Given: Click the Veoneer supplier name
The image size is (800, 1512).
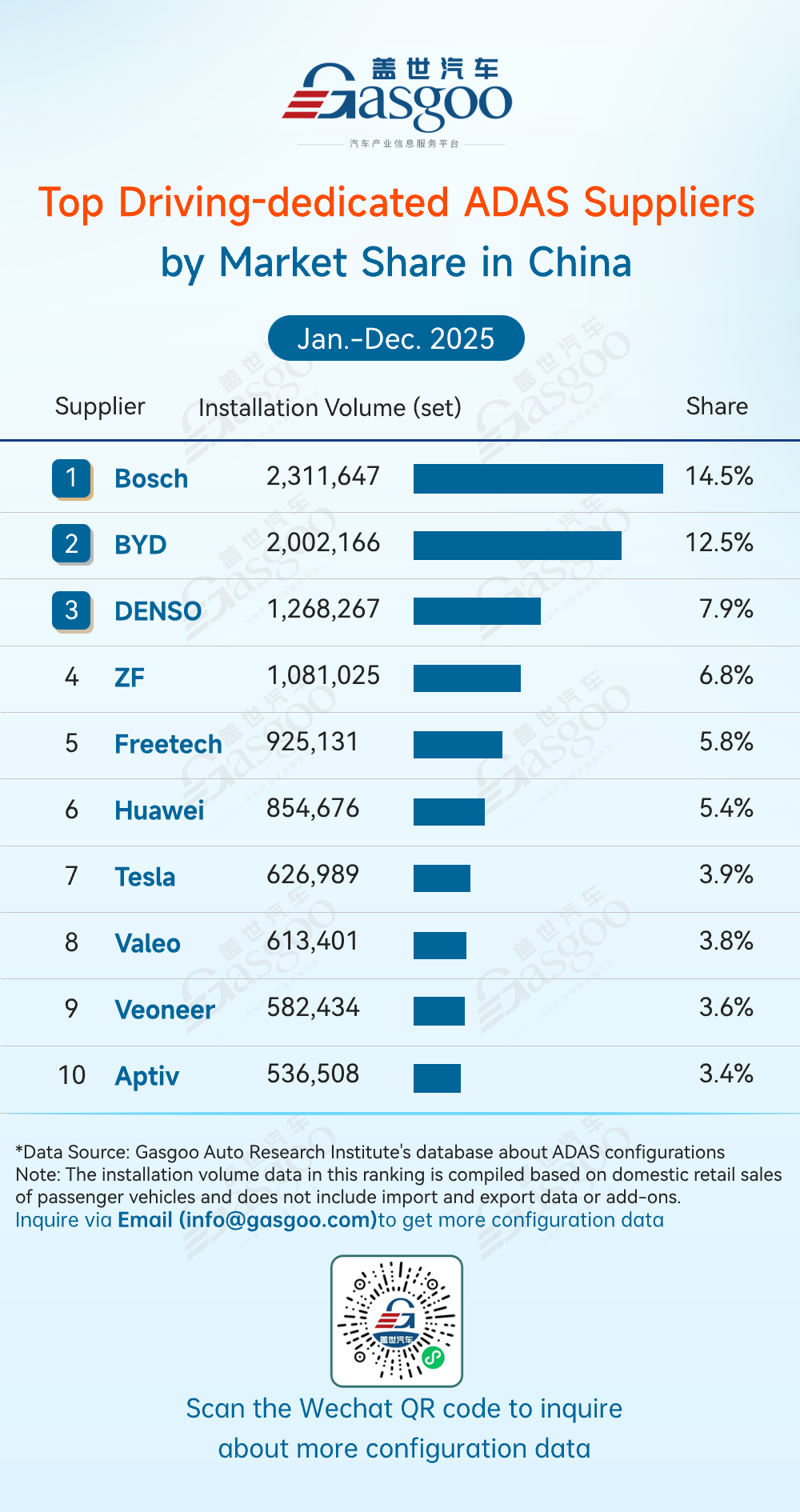Looking at the screenshot, I should [x=165, y=1010].
